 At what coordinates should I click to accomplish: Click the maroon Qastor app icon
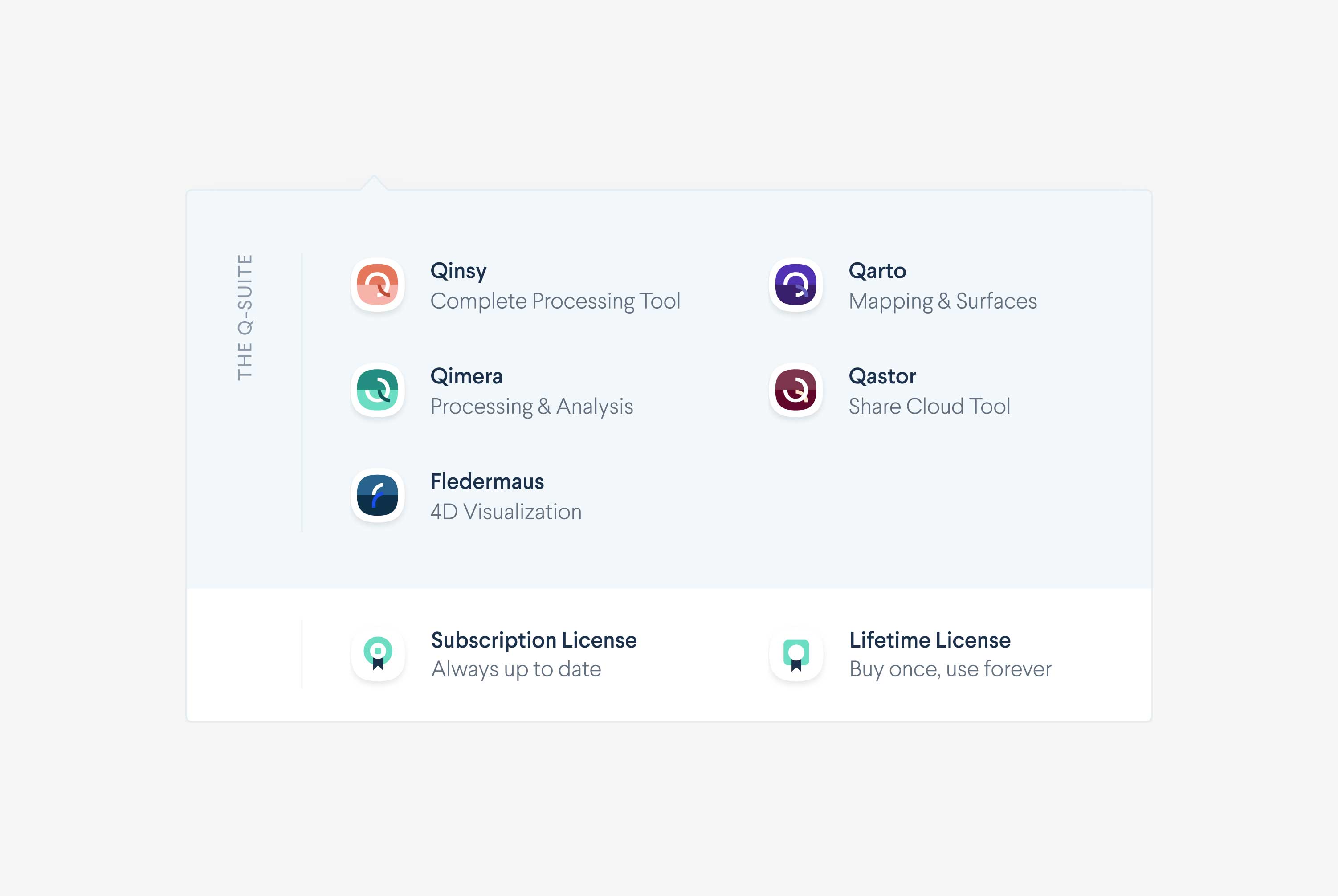click(x=795, y=390)
